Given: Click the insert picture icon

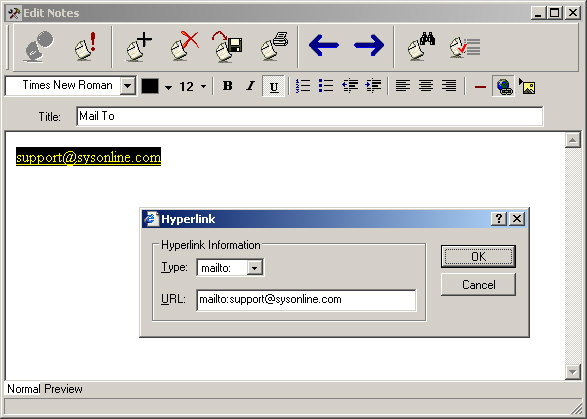Looking at the screenshot, I should (x=527, y=86).
